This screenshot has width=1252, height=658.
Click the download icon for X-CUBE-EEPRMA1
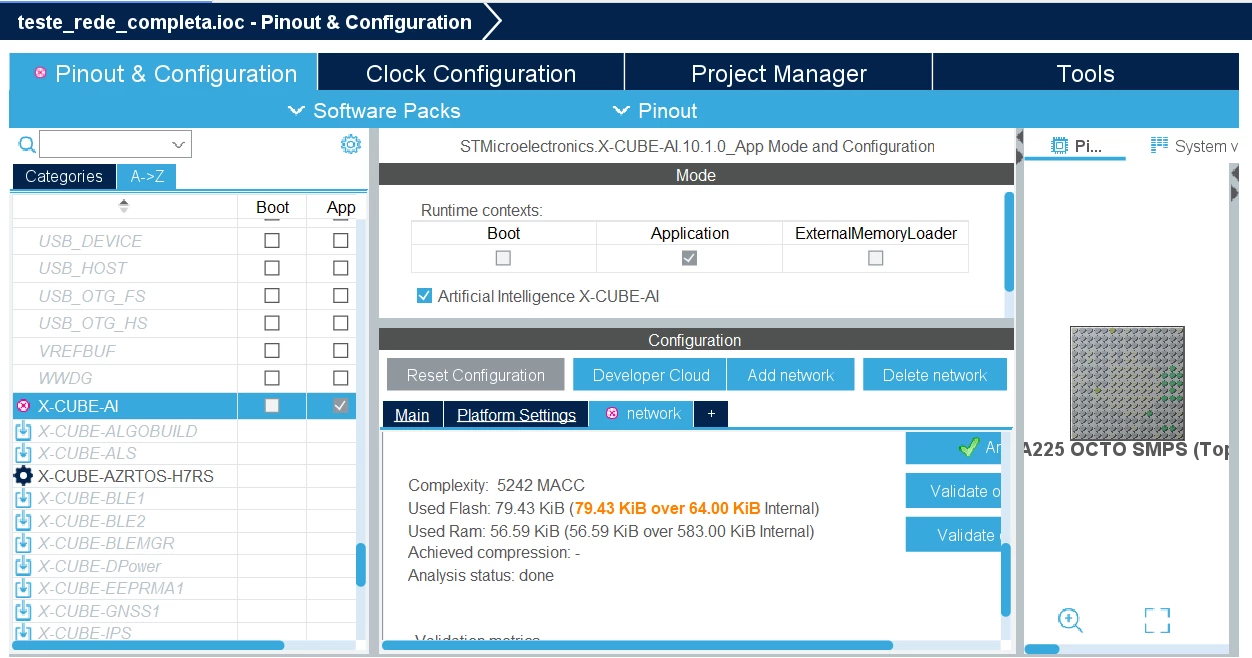pos(23,588)
